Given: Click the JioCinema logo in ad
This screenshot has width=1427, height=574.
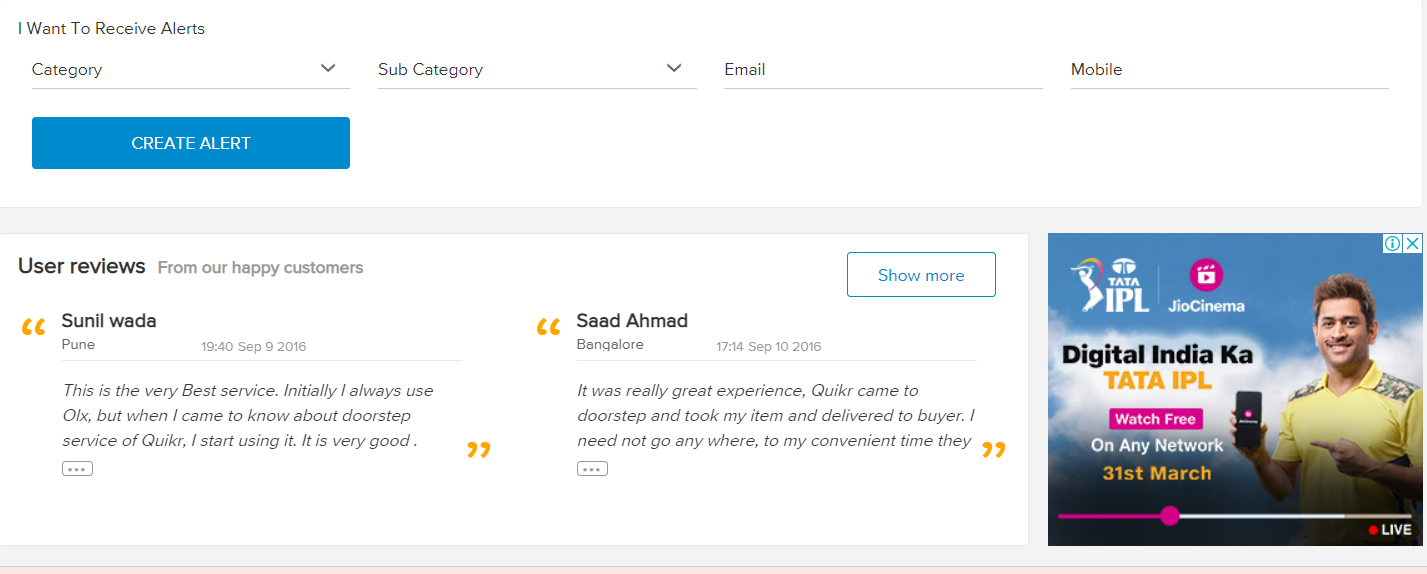Looking at the screenshot, I should 1206,287.
